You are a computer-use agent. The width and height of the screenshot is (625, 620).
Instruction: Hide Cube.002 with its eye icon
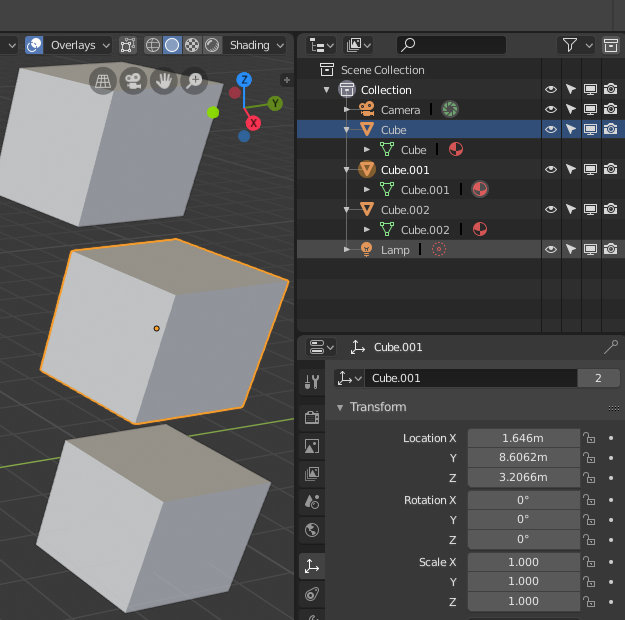pos(551,209)
